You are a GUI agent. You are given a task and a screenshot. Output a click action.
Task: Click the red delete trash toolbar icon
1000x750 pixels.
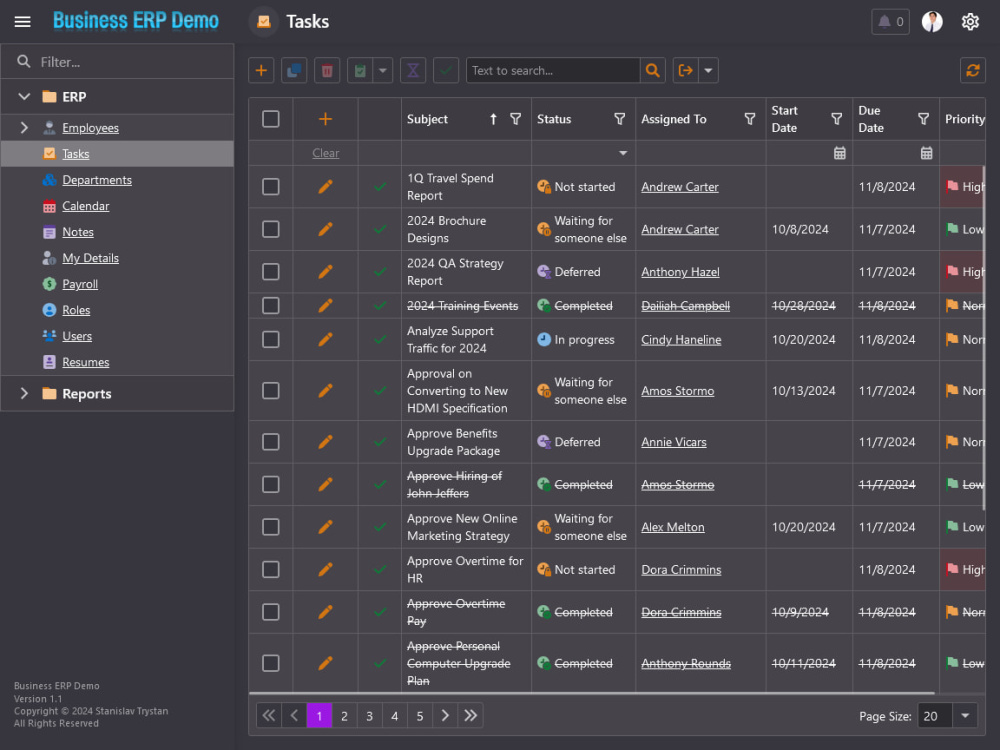click(327, 70)
